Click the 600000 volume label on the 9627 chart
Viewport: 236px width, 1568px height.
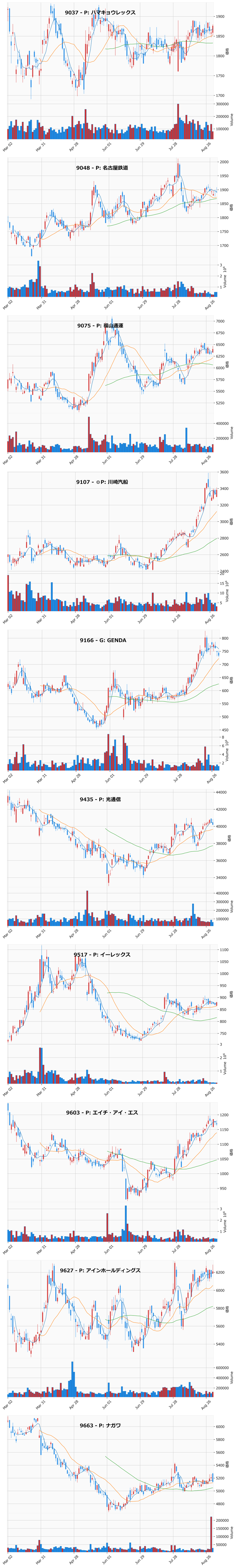pos(223,1368)
